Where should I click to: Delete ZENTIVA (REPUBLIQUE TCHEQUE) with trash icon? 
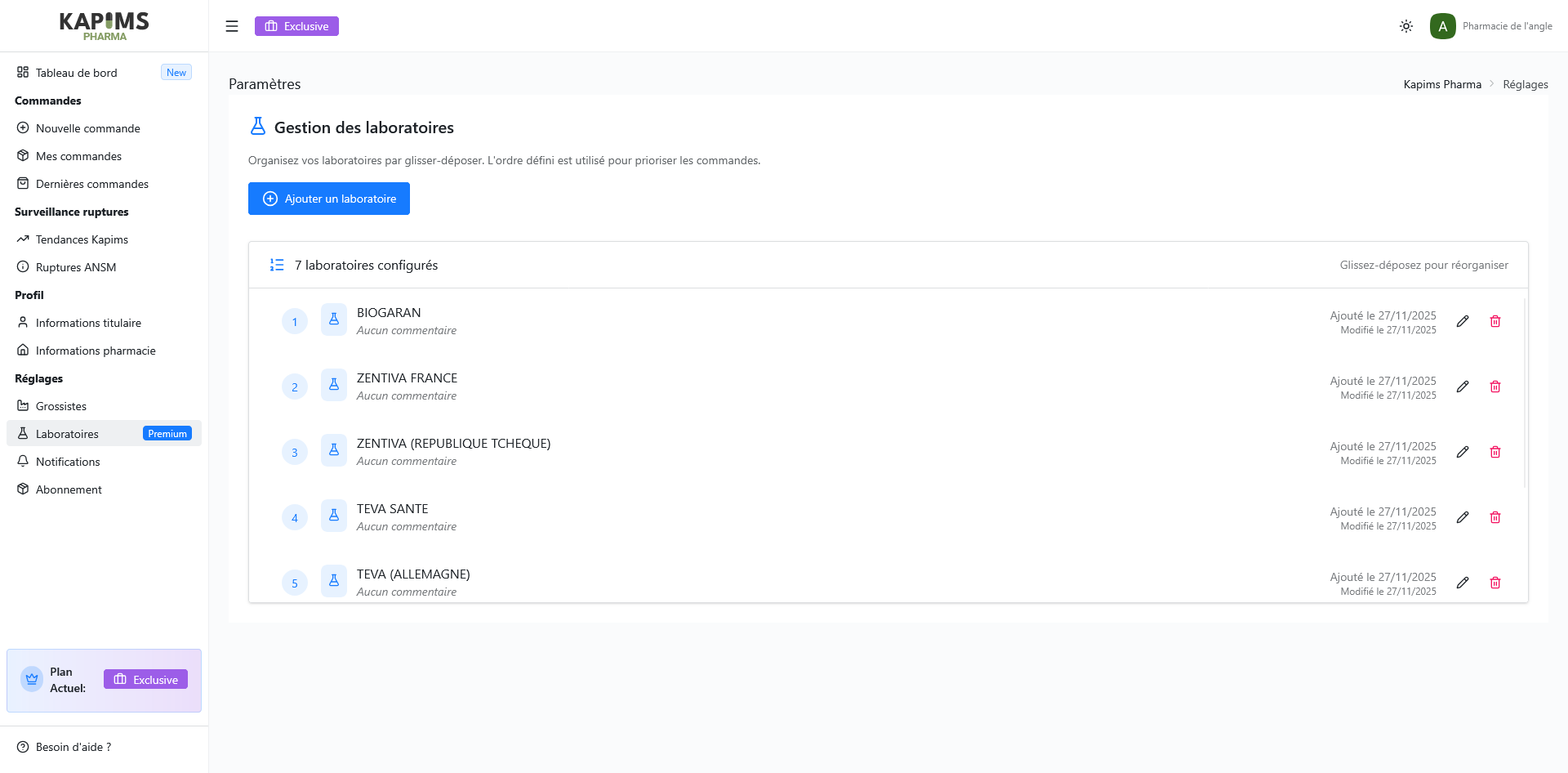[1495, 453]
